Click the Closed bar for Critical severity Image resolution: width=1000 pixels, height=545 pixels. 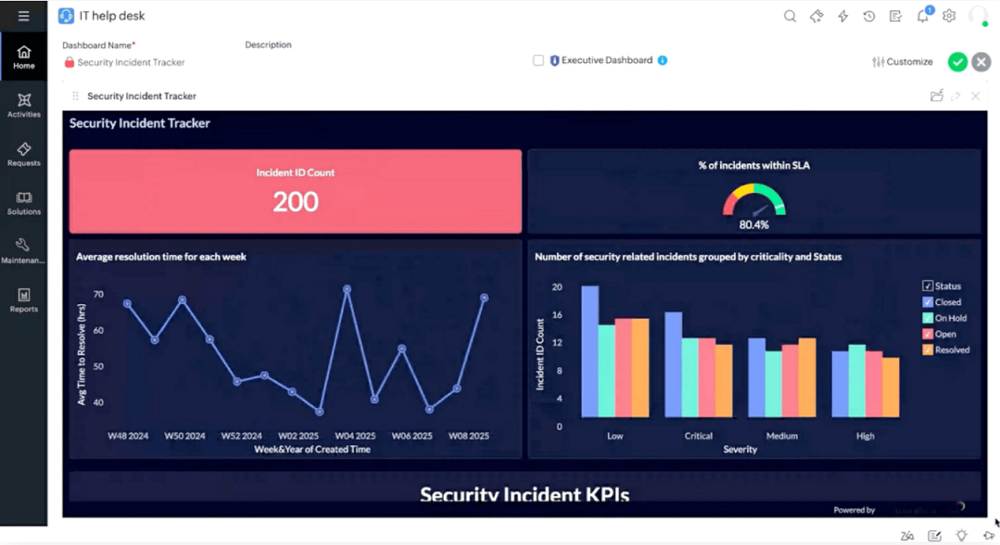tap(673, 365)
